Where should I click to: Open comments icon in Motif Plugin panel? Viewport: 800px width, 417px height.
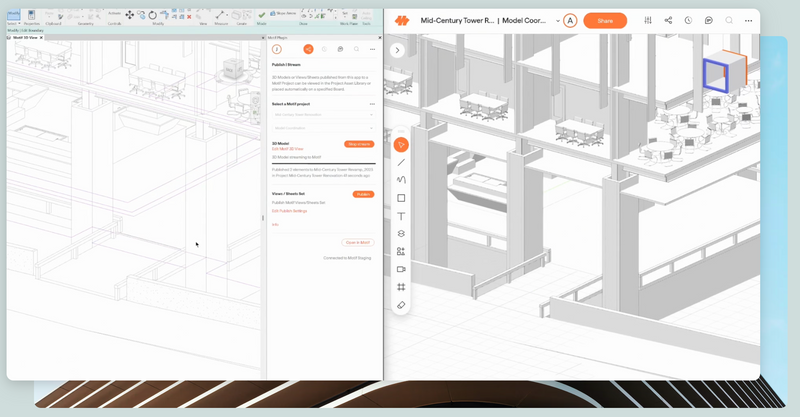pos(340,49)
